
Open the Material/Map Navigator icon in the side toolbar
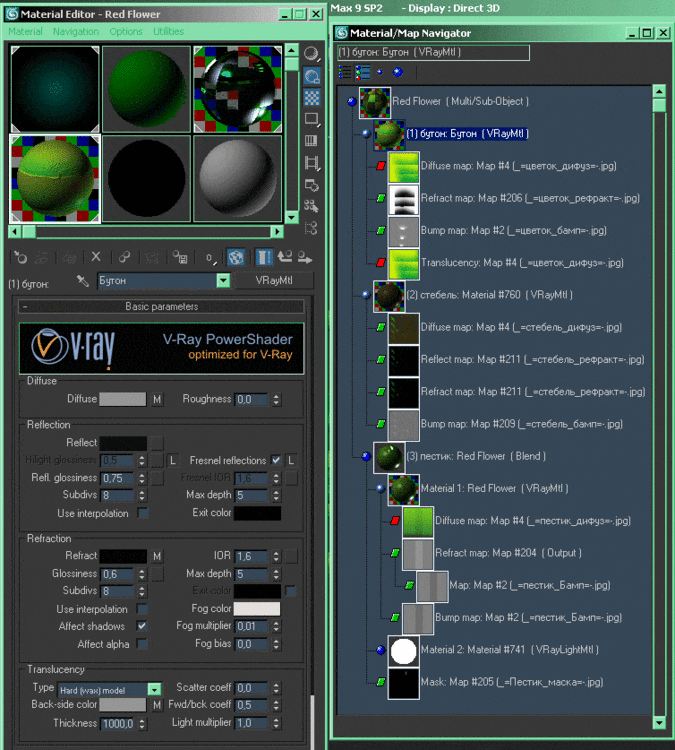click(x=311, y=228)
